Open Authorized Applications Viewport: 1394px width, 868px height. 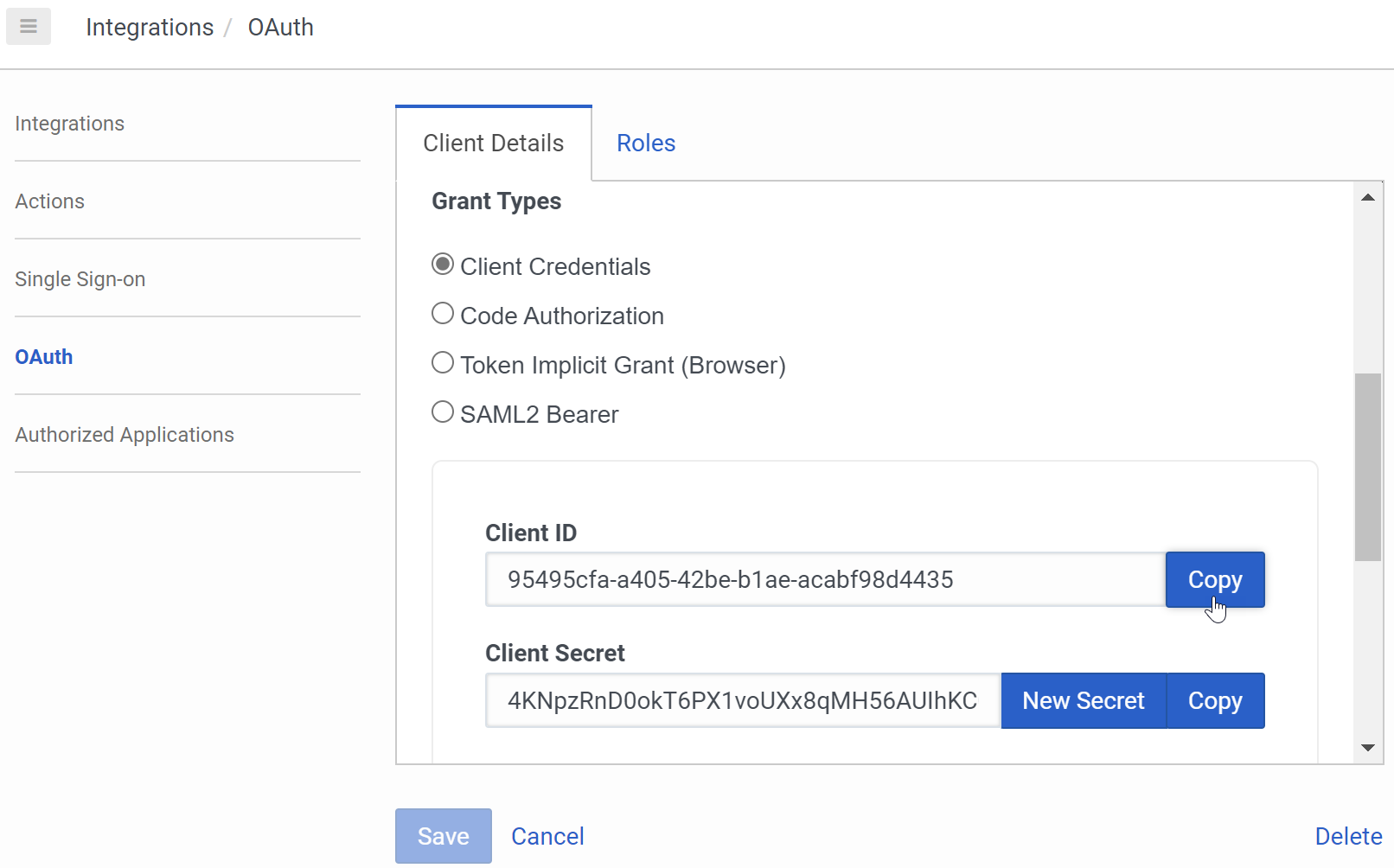(x=124, y=434)
